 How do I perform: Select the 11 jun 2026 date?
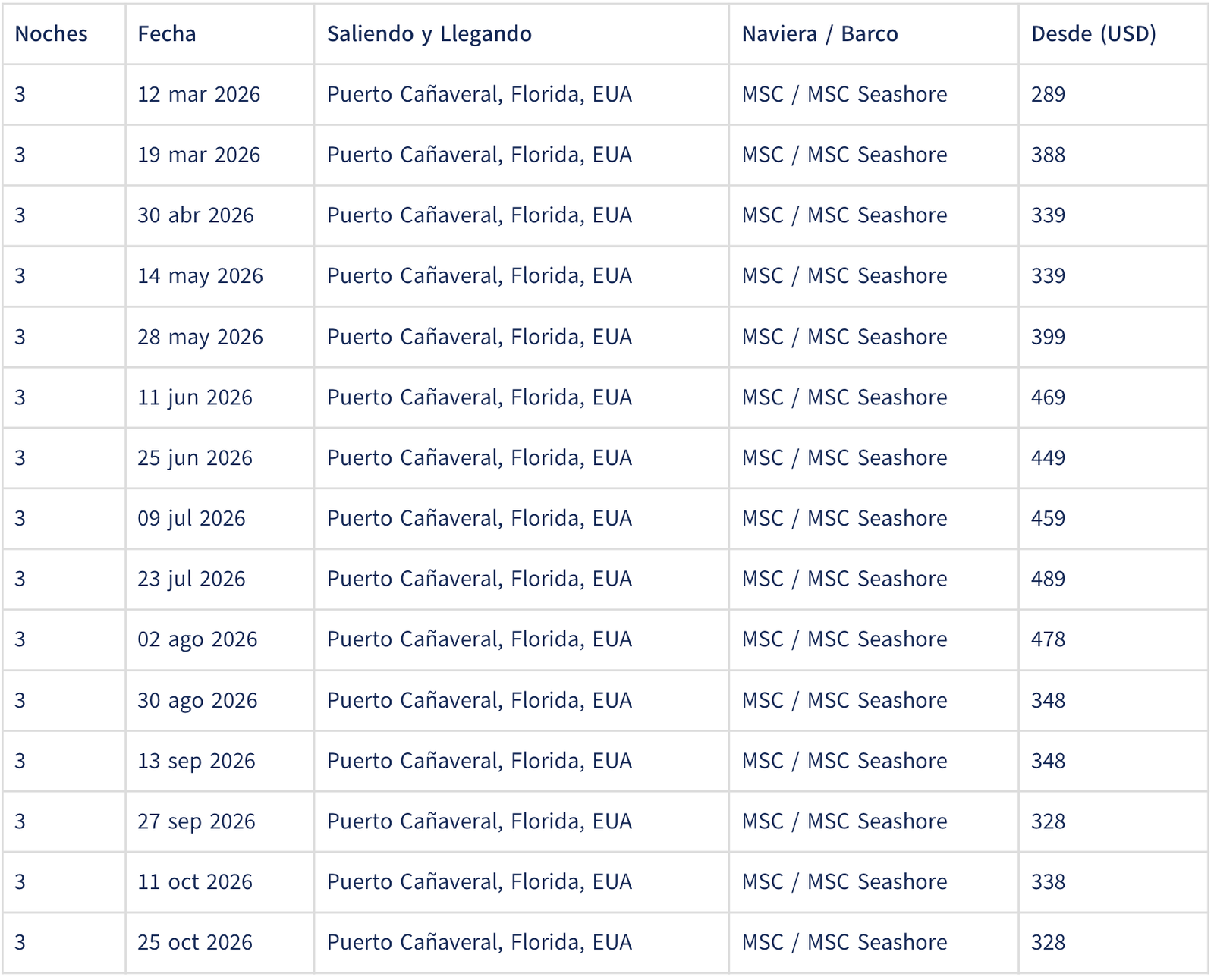195,397
